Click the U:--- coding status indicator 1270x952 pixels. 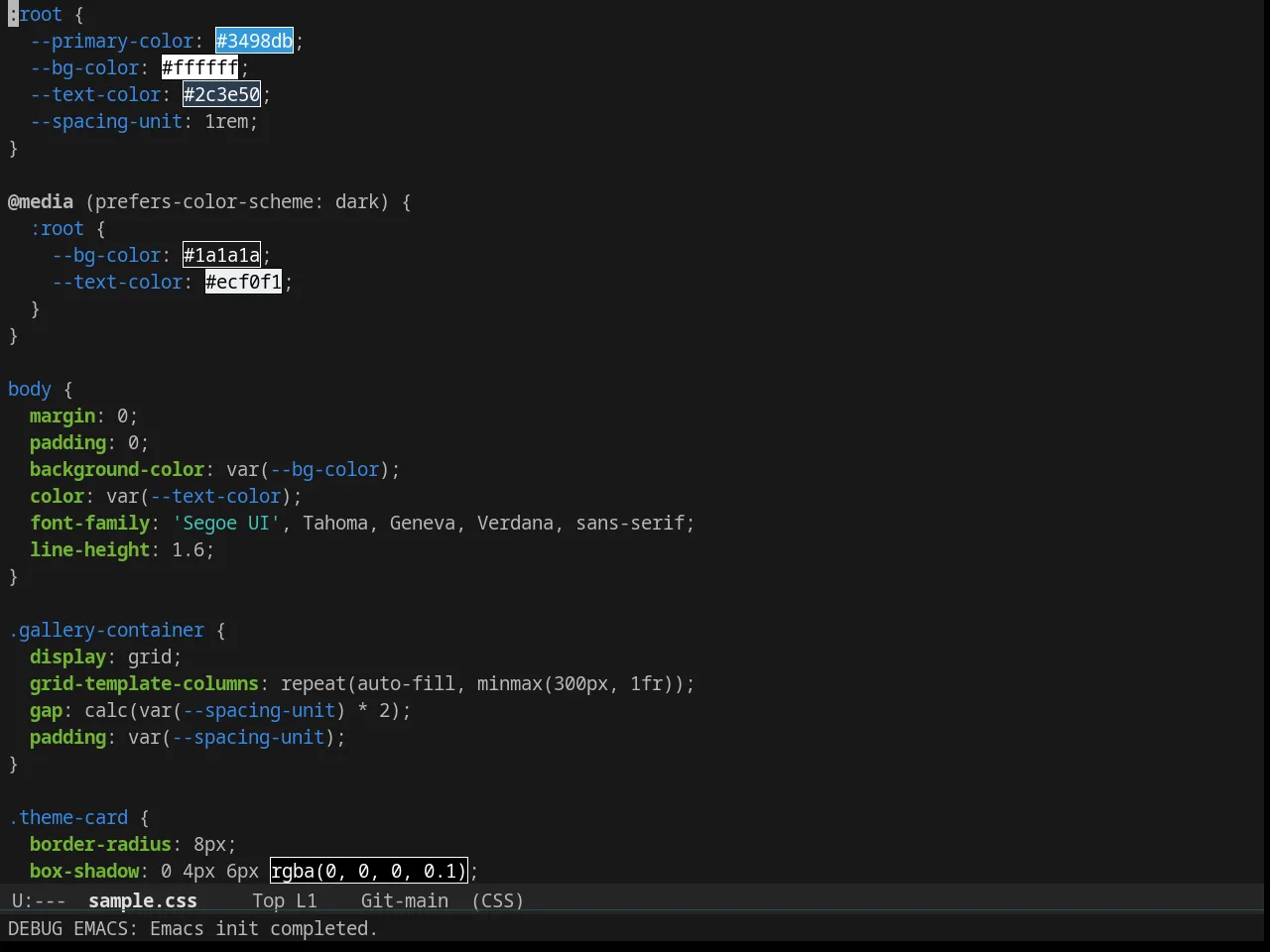(x=39, y=900)
